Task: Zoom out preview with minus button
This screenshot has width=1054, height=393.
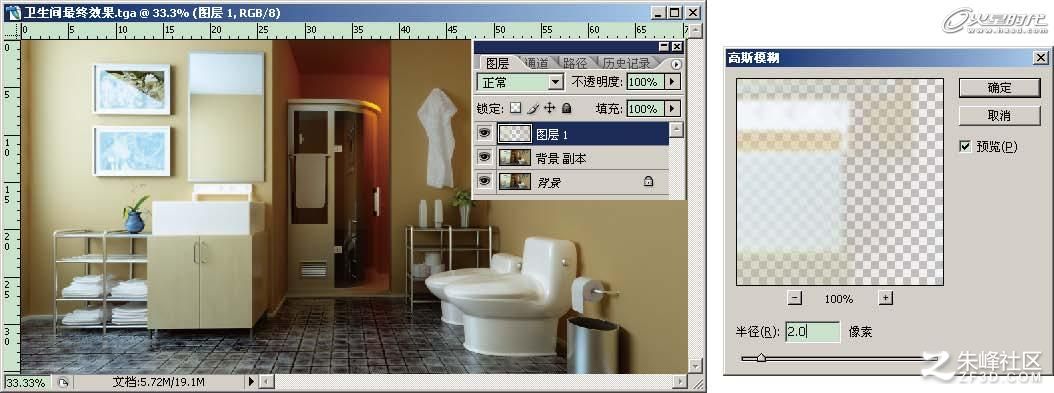Action: (x=795, y=298)
